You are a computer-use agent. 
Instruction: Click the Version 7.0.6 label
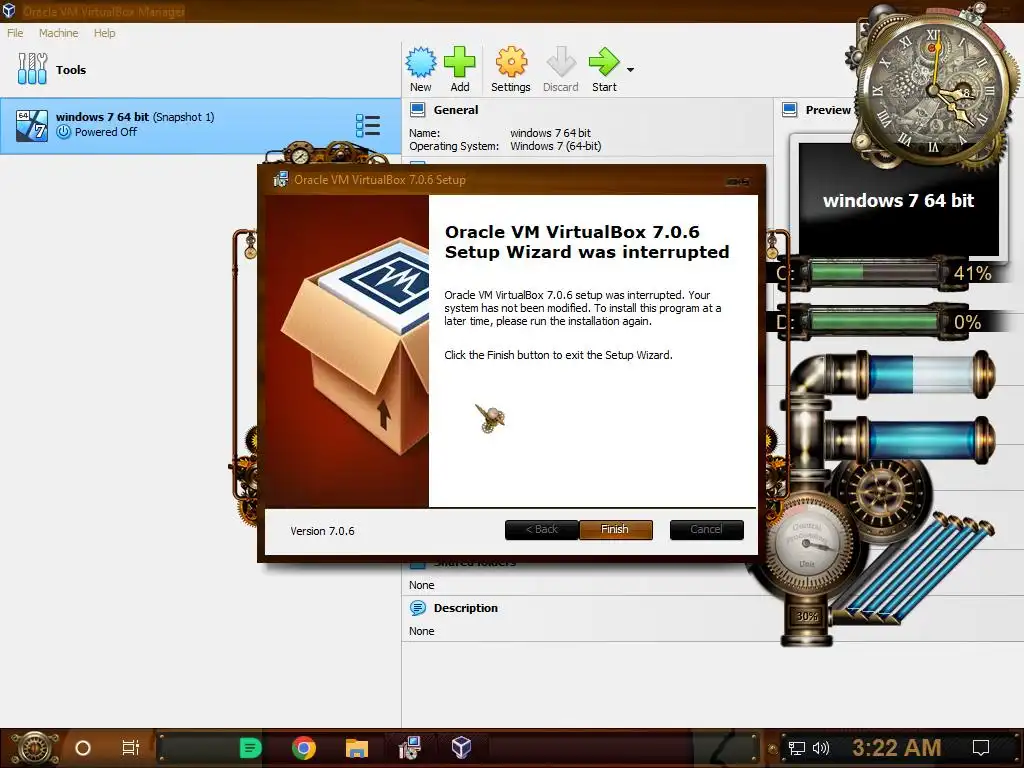[323, 531]
